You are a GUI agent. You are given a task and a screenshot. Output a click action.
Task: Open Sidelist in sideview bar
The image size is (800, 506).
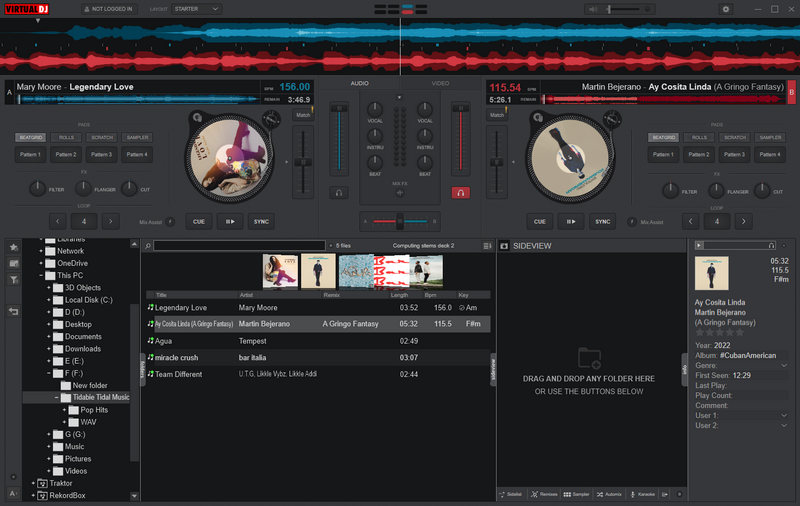click(x=511, y=494)
